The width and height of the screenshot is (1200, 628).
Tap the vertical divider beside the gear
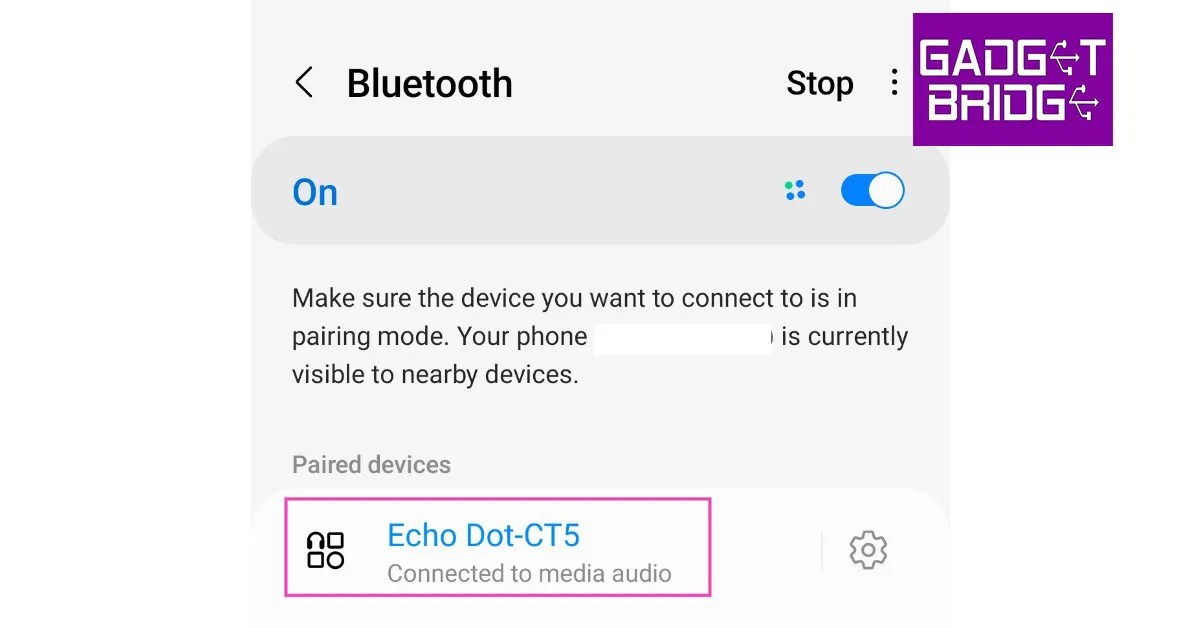point(822,550)
